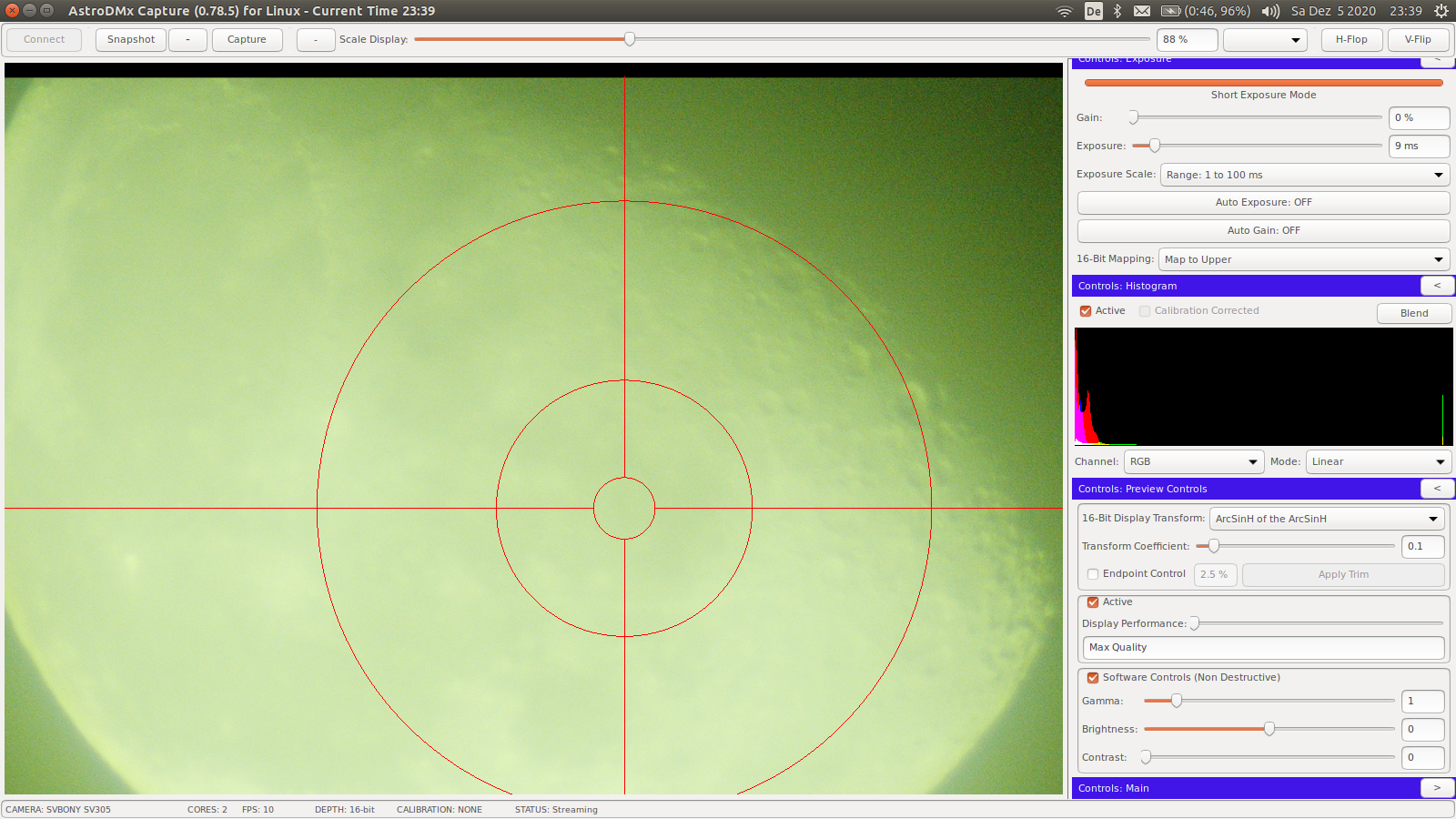Click the Max Quality text field
Screen dimensions: 1456x819
pos(1263,648)
